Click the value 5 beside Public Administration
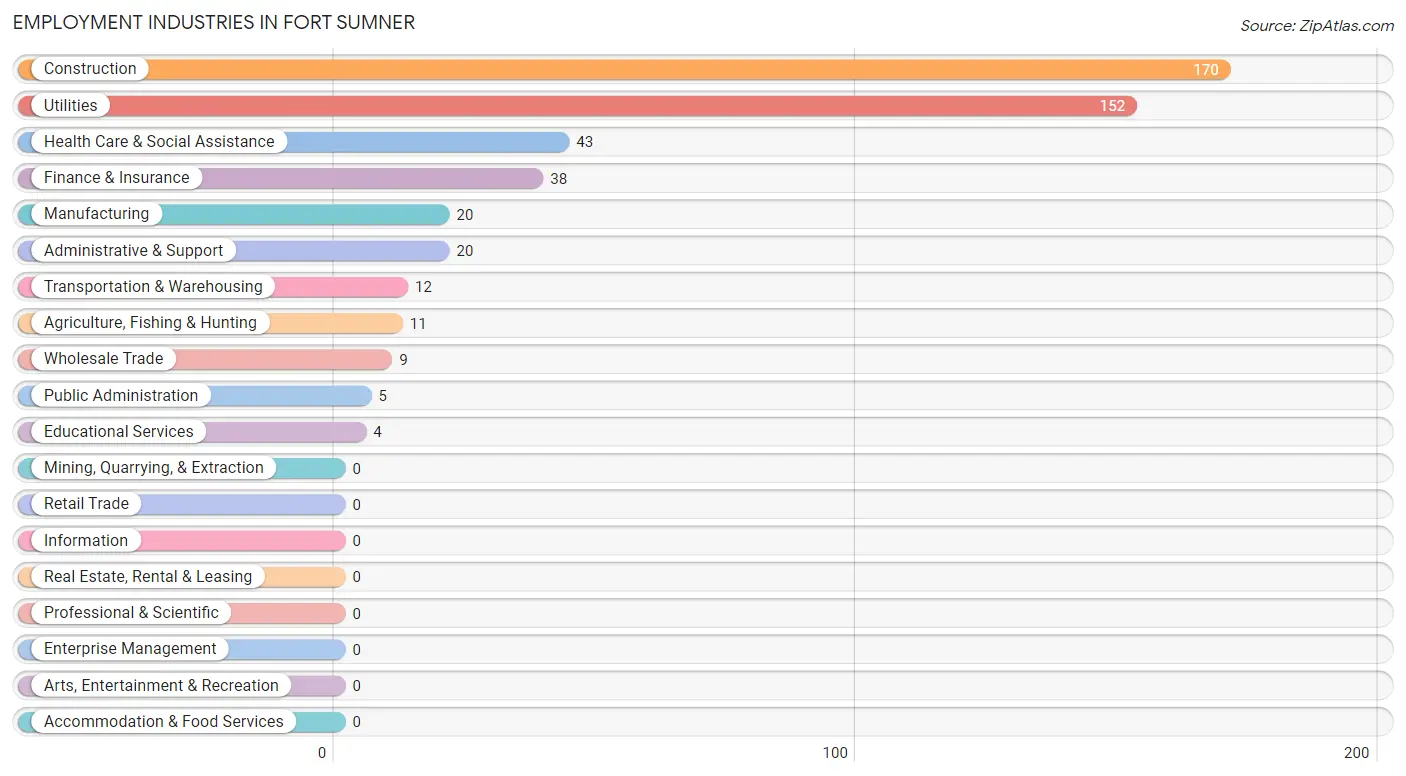This screenshot has width=1406, height=776. [382, 396]
